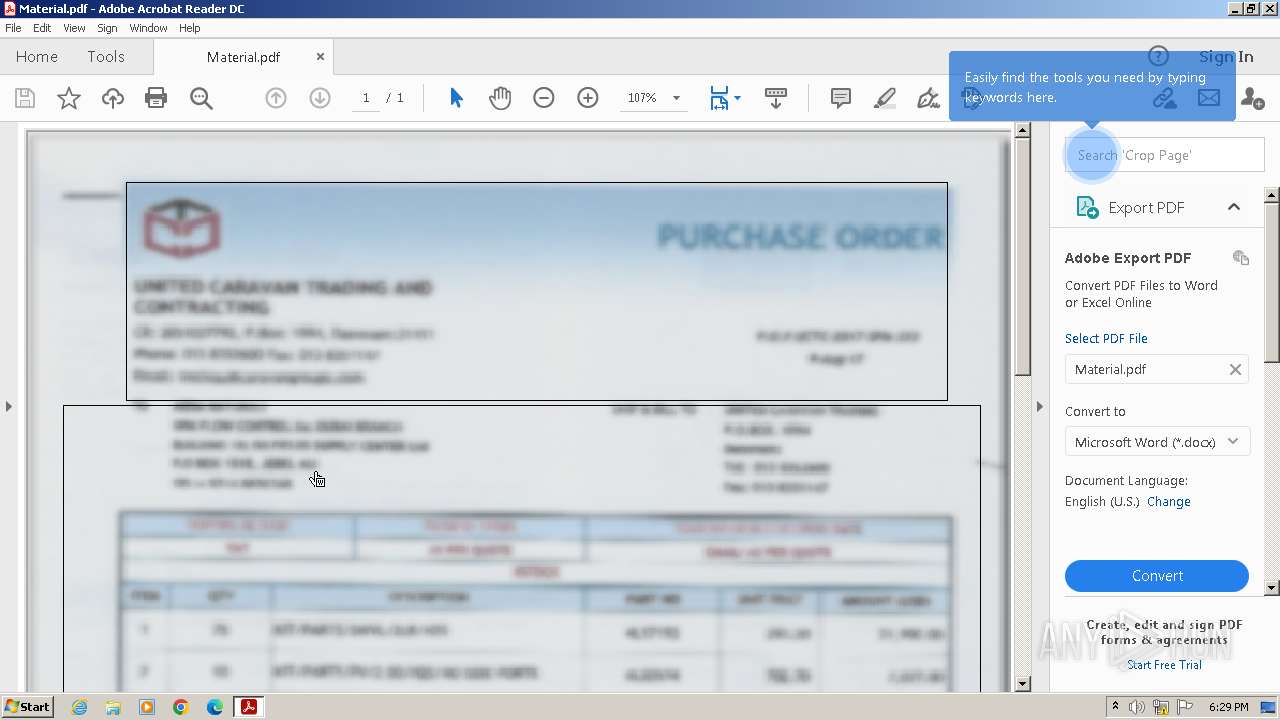
Task: Go to next page arrow
Action: click(x=320, y=98)
